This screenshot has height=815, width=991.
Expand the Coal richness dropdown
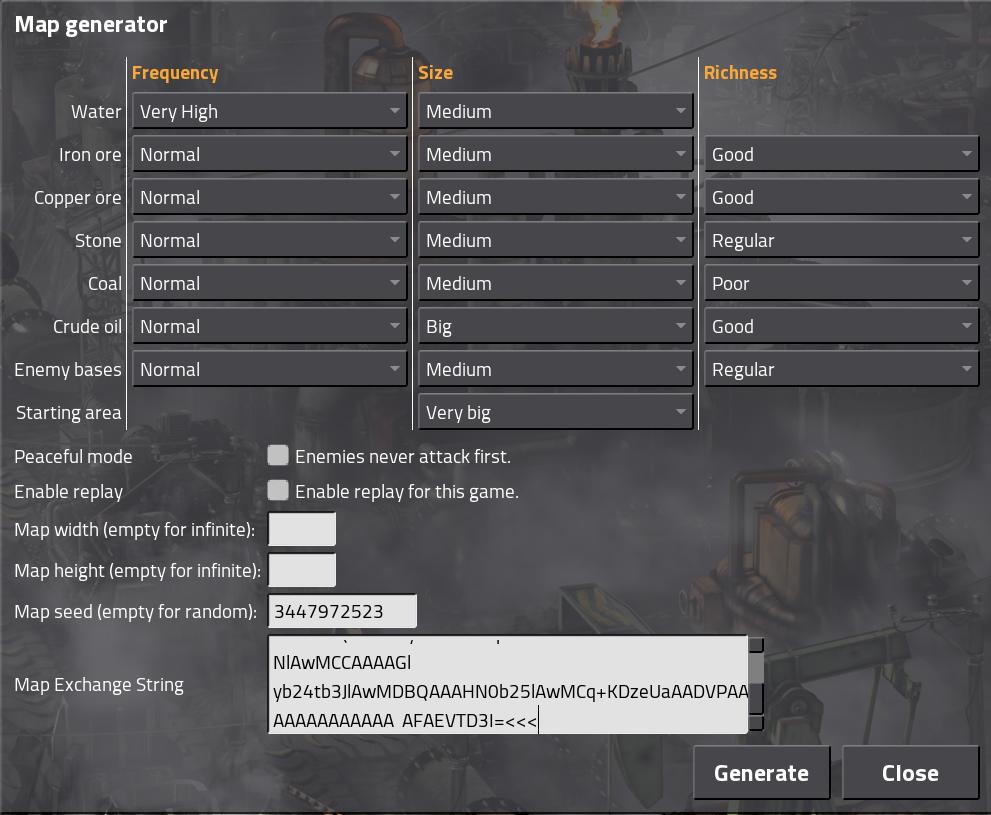(841, 283)
